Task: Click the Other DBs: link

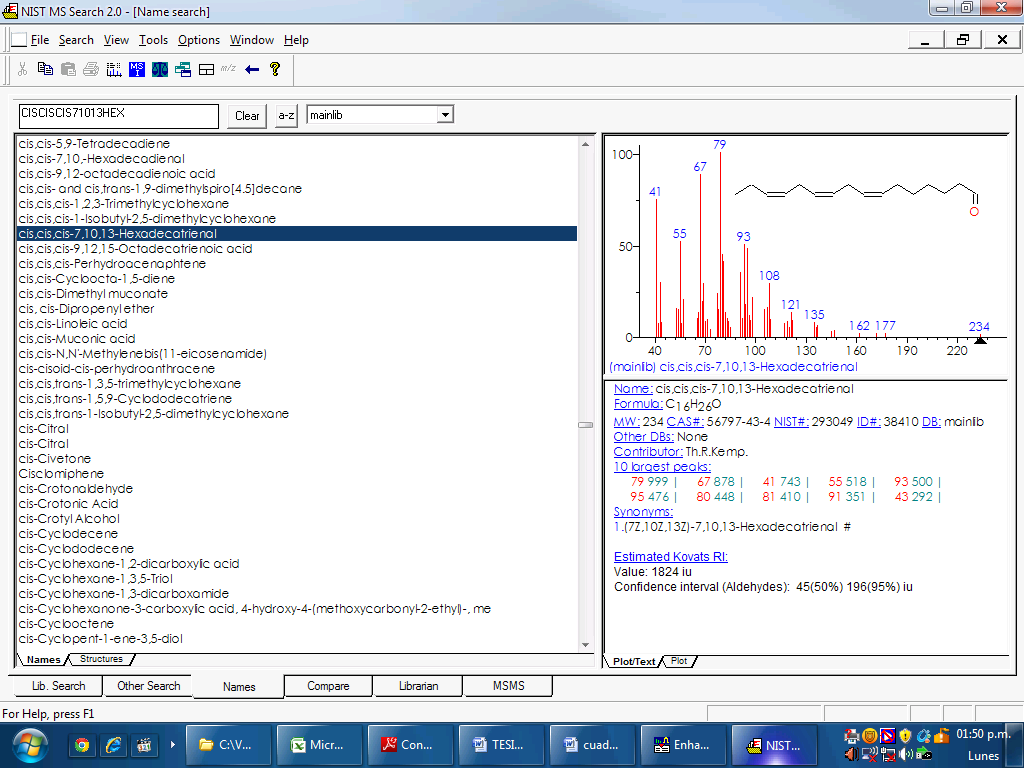Action: 644,436
